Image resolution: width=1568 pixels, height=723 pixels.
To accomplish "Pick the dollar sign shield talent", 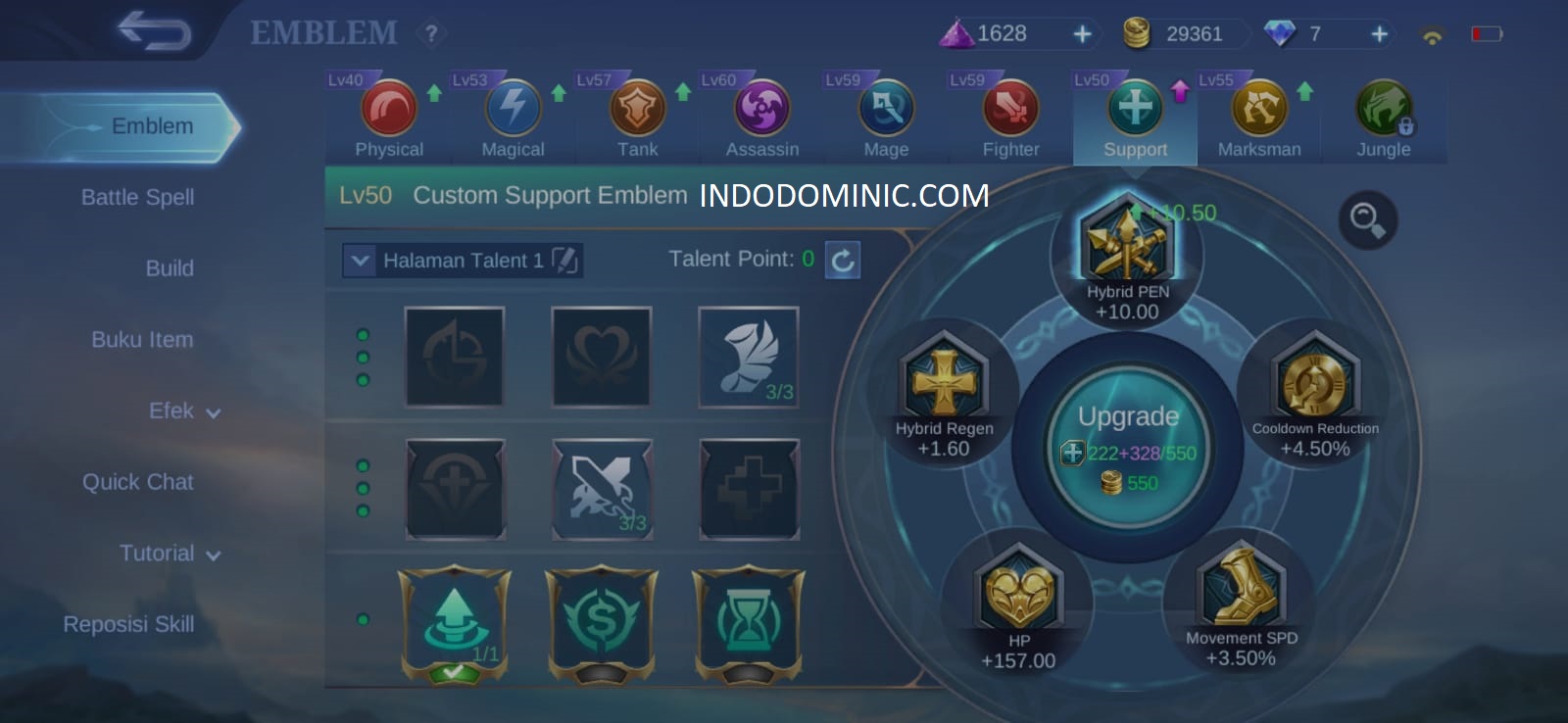I will 602,623.
